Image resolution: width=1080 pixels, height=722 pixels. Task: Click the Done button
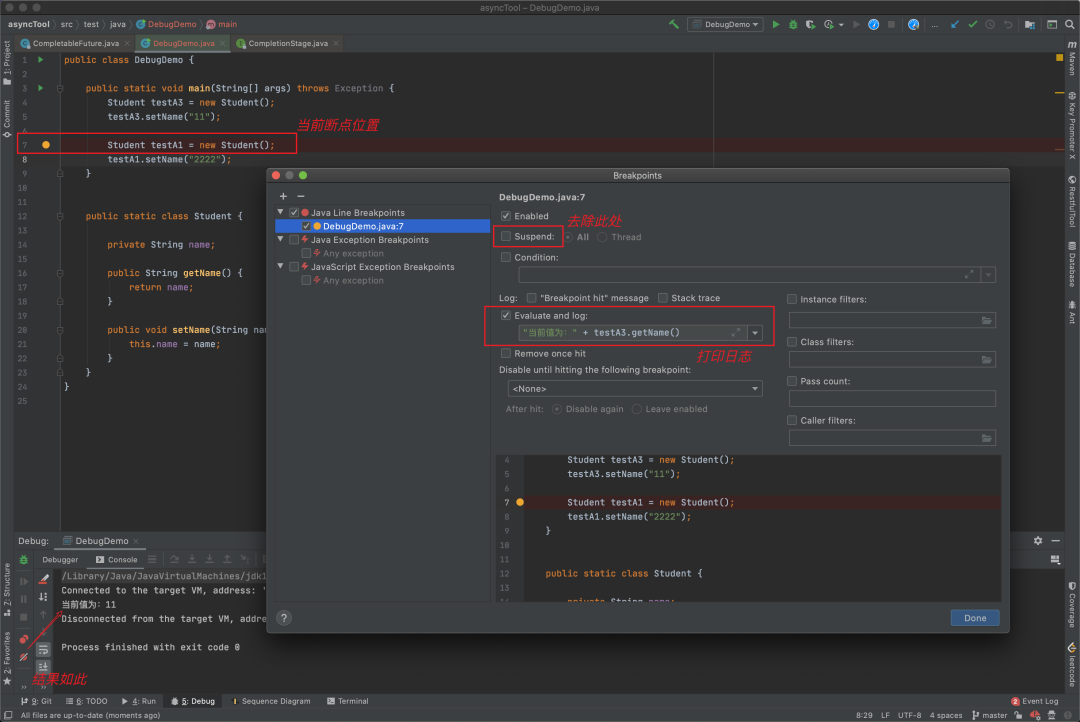click(x=975, y=618)
